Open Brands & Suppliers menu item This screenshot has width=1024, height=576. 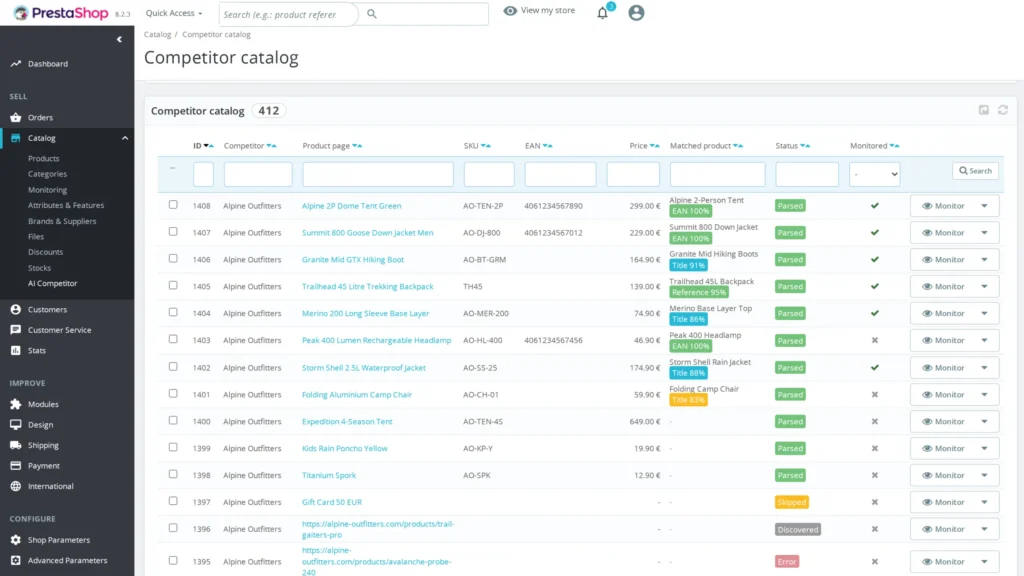62,221
